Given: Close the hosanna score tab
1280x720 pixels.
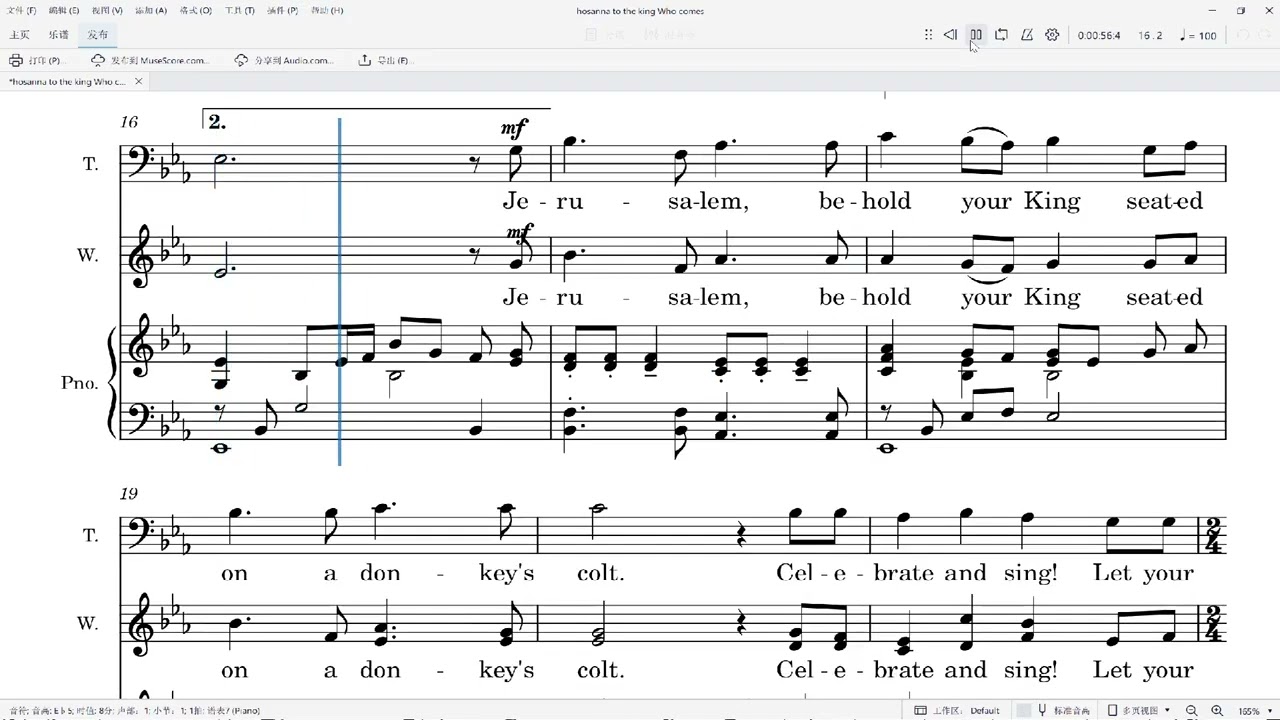Looking at the screenshot, I should pos(139,82).
